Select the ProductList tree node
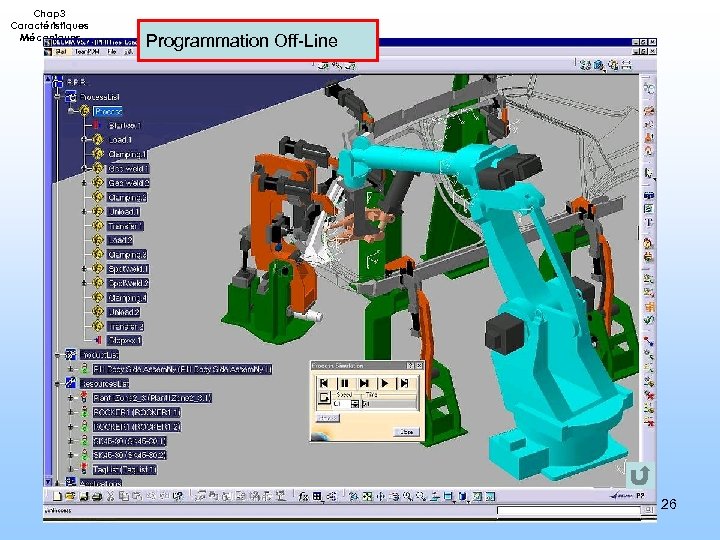Screen dimensions: 720x540 (x=99, y=355)
